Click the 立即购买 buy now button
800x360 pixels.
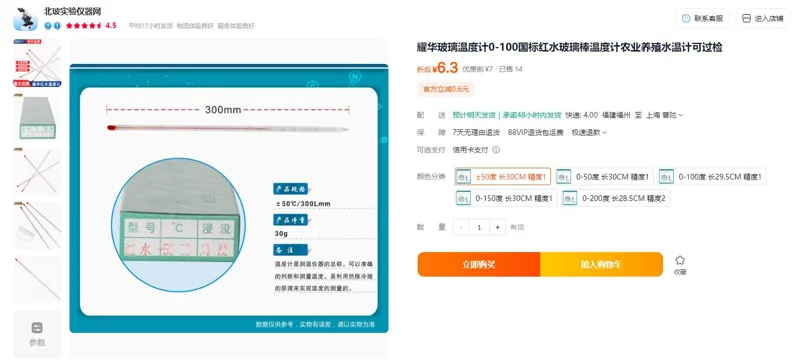479,265
